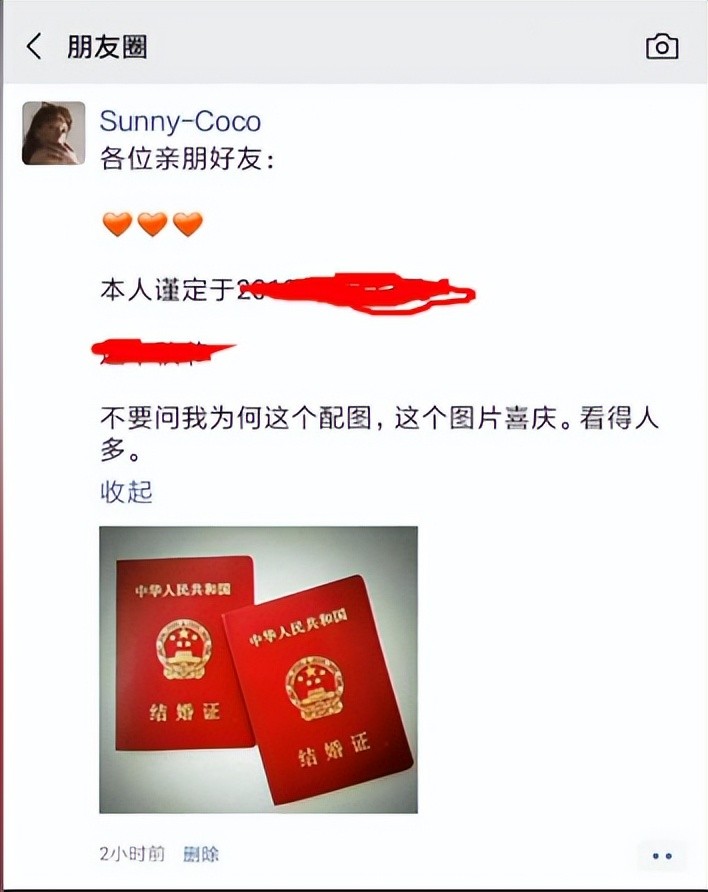
Task: Open the camera to post a moment
Action: 662,46
